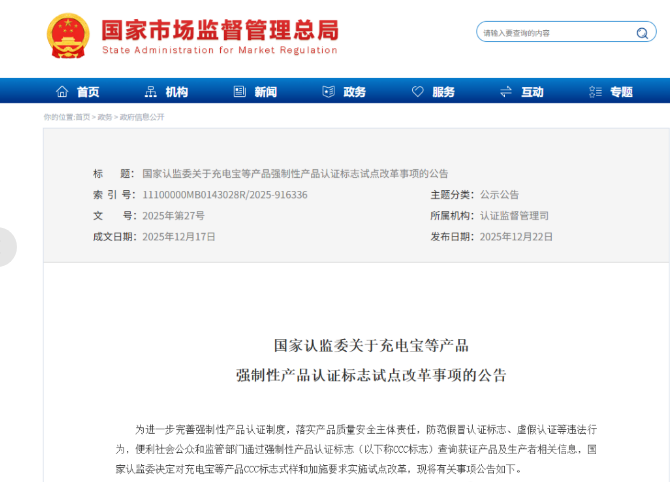This screenshot has width=670, height=482.
Task: Click the 国家市场监督管理总局 site title
Action: click(219, 28)
